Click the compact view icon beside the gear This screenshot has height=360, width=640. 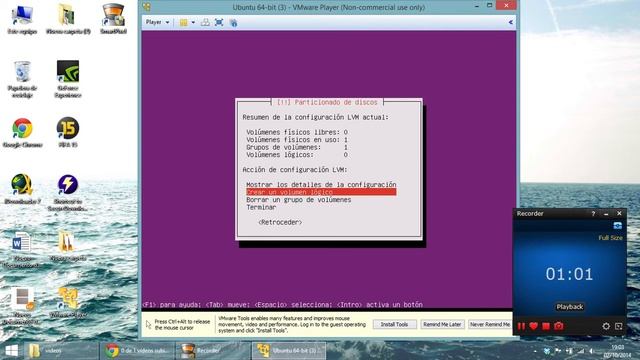[x=619, y=326]
